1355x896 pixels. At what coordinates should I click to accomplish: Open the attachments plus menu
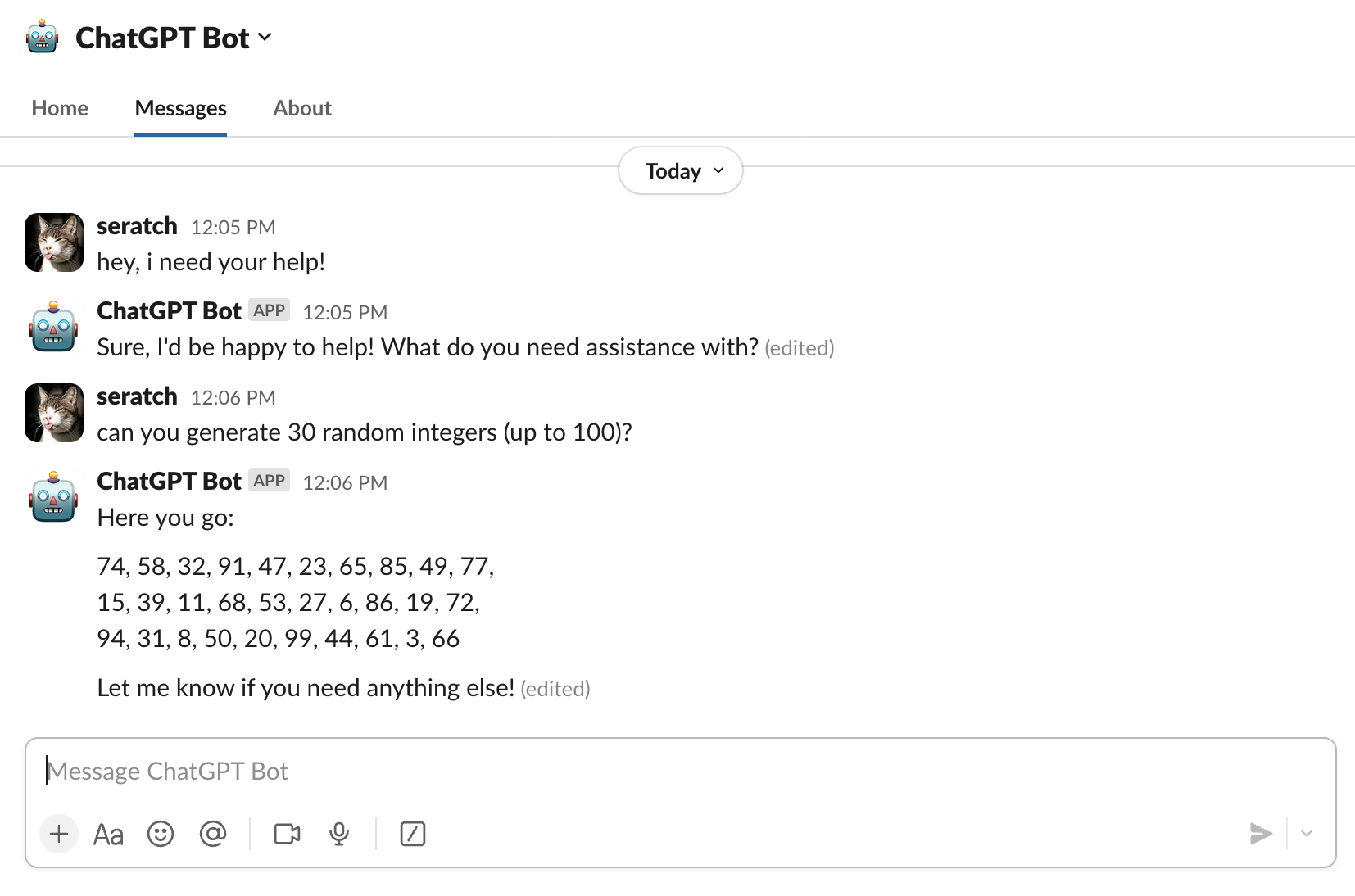coord(58,834)
